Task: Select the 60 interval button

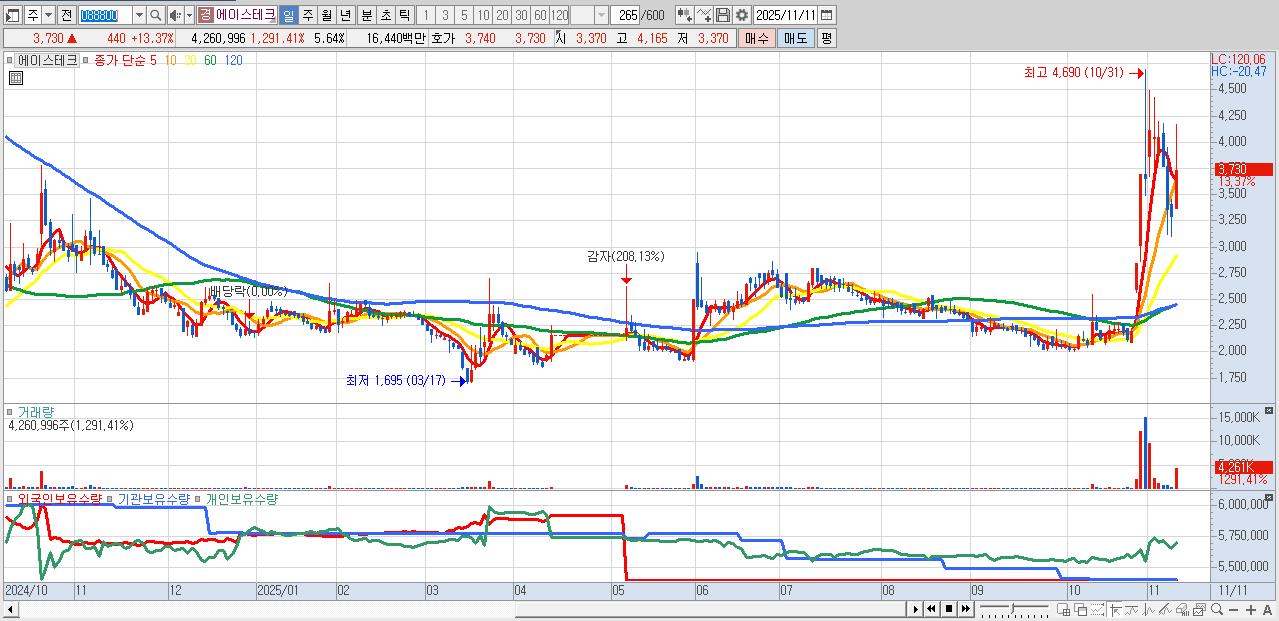Action: [540, 15]
